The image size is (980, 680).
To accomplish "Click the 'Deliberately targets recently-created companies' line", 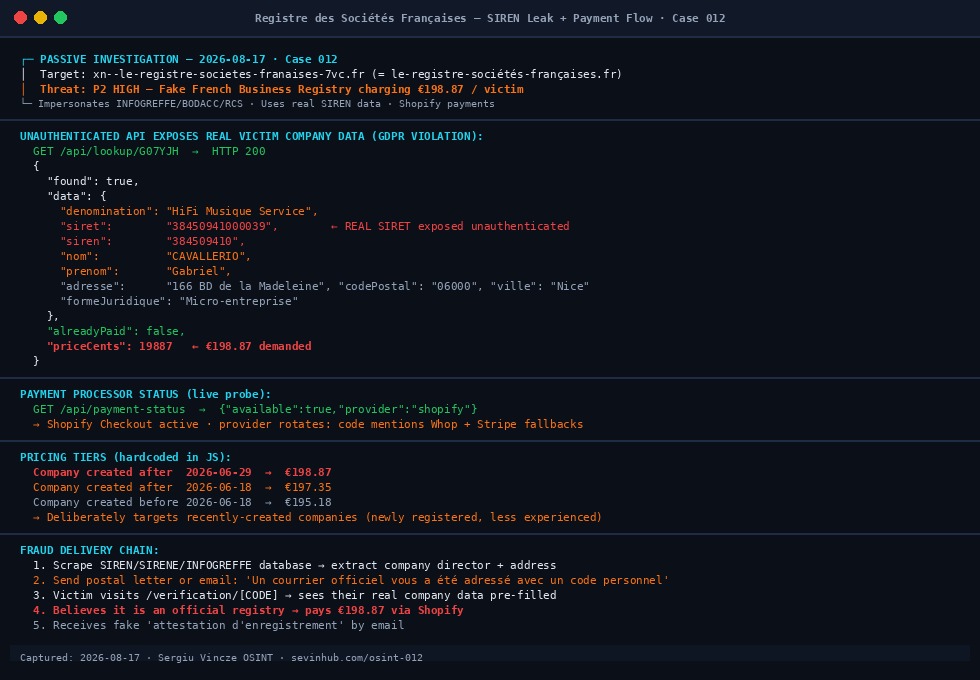I will click(x=318, y=518).
